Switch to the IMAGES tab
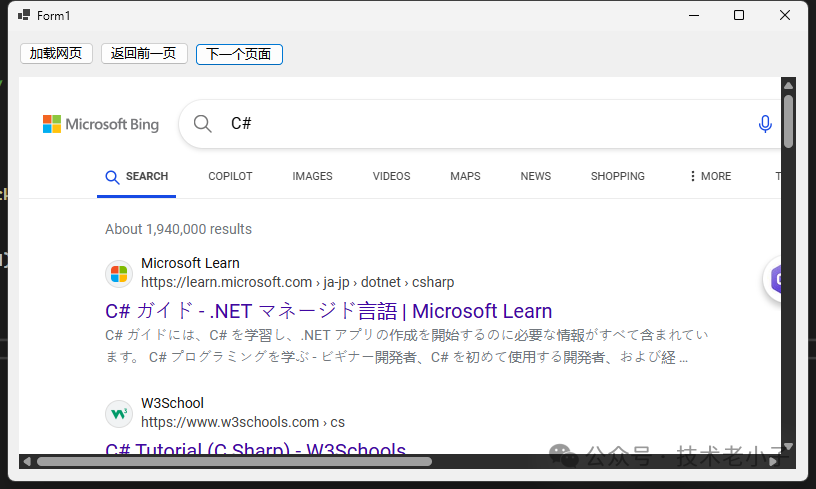Image resolution: width=816 pixels, height=489 pixels. pyautogui.click(x=312, y=176)
